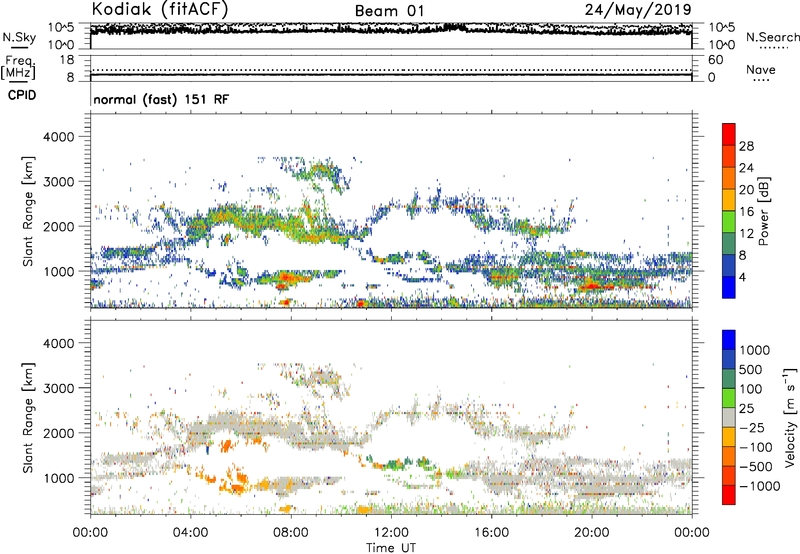Click the 'Kodiak (fitACF)' title text

coord(160,10)
